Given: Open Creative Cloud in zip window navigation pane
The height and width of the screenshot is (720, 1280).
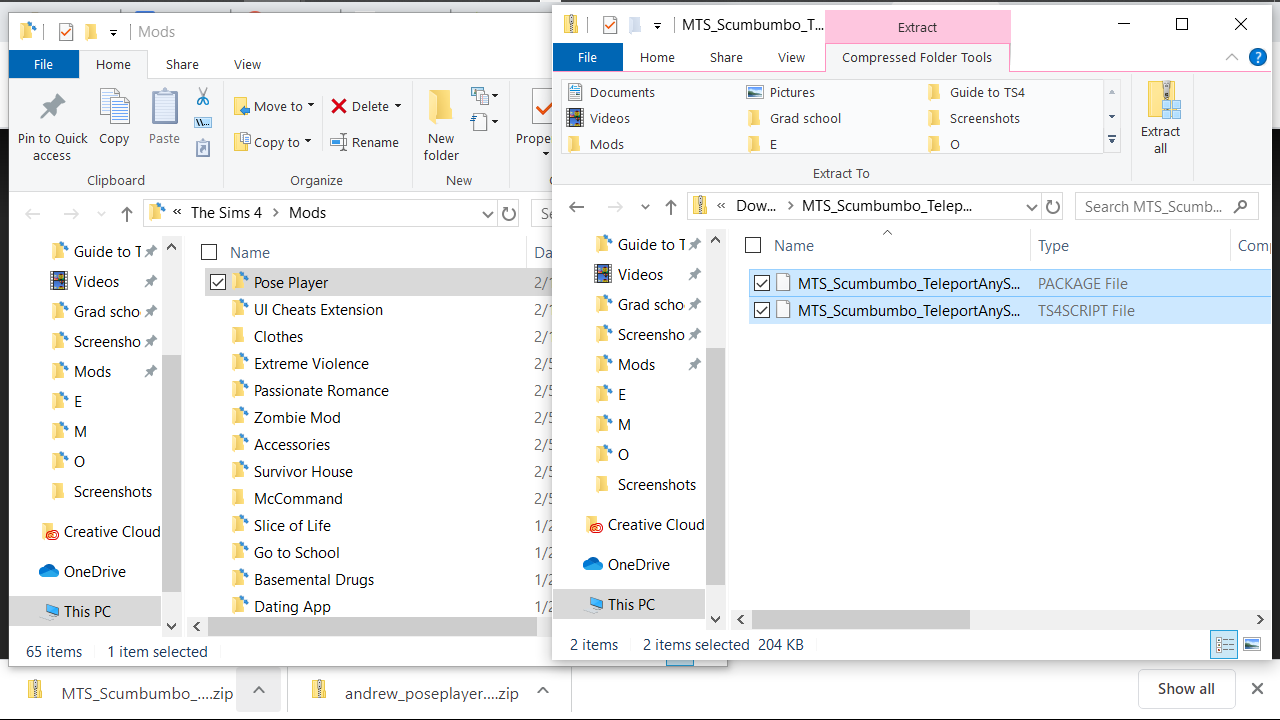Looking at the screenshot, I should click(644, 525).
